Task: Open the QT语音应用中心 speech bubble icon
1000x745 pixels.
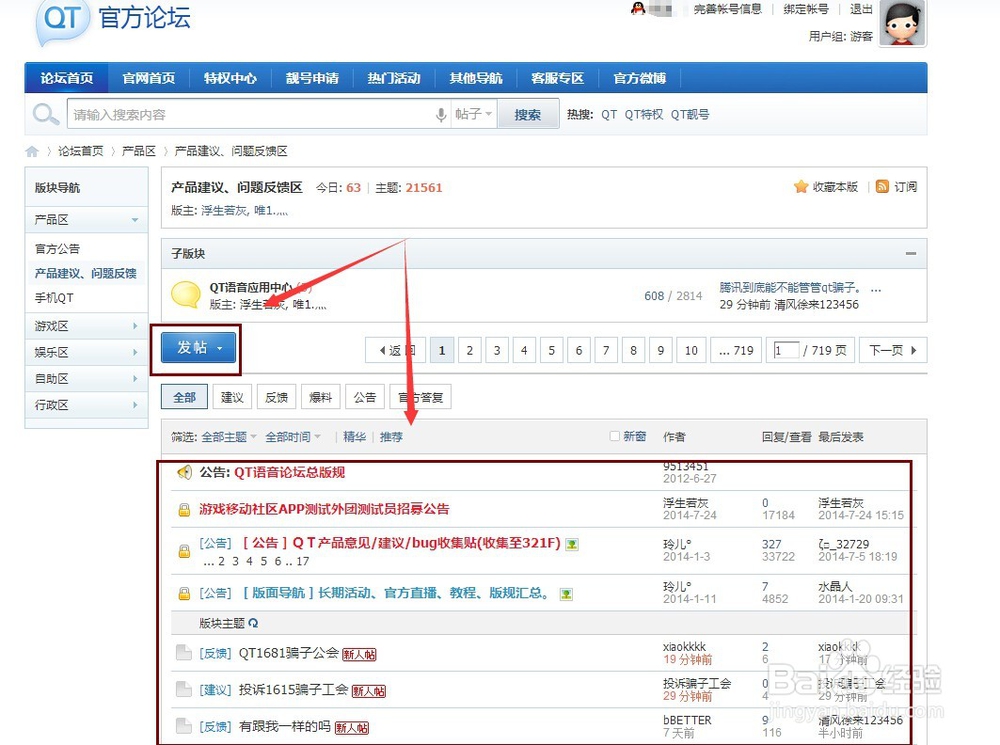Action: coord(185,293)
